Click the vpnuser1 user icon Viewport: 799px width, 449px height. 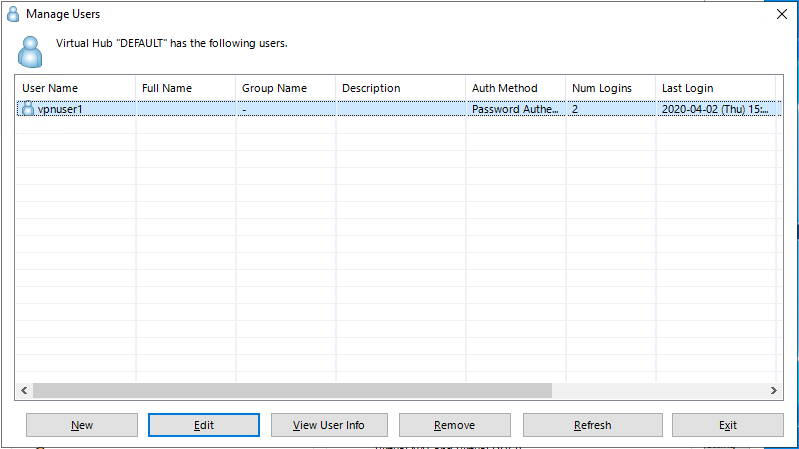[x=27, y=109]
